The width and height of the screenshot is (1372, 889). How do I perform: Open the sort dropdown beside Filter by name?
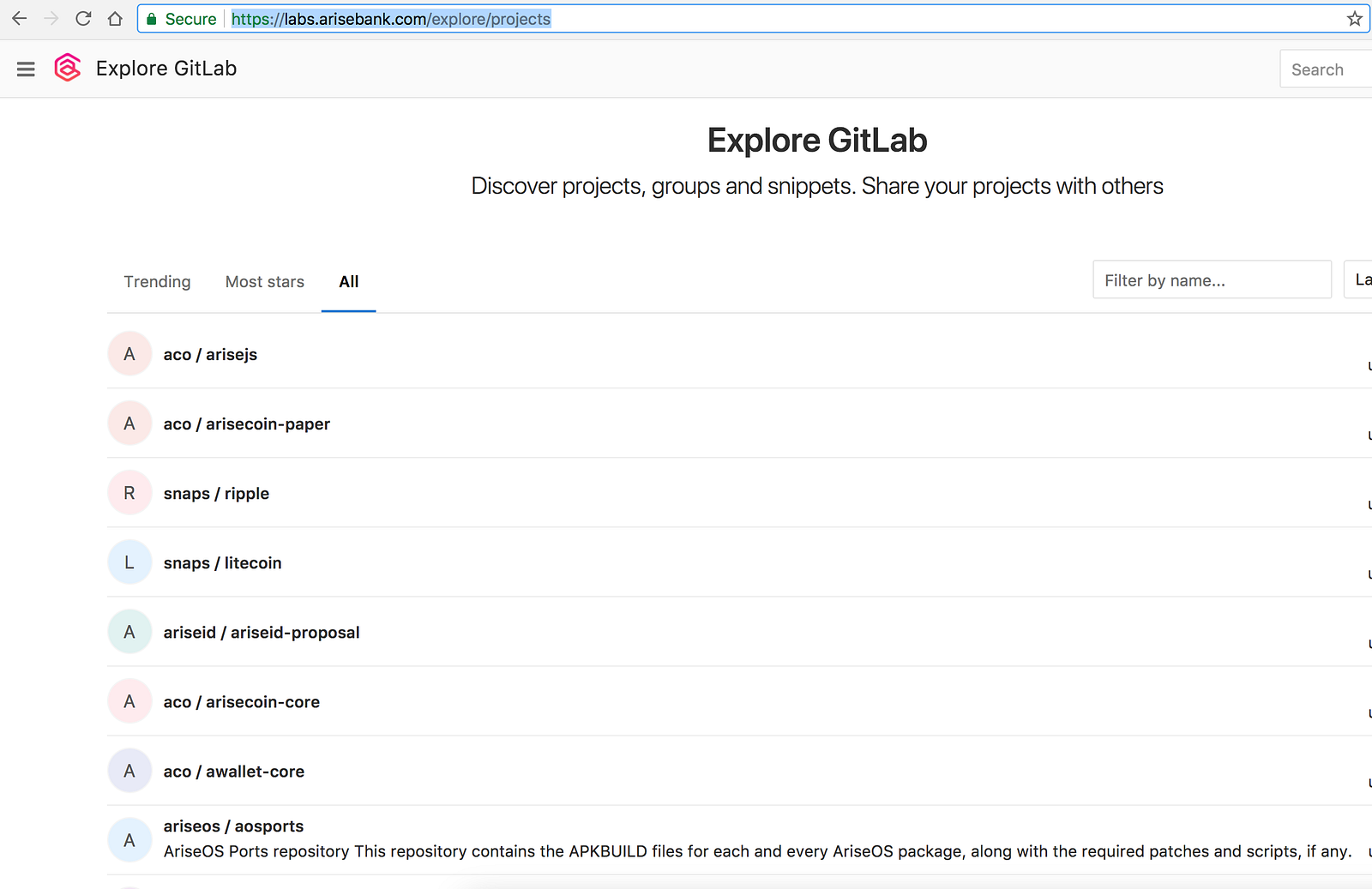click(1359, 279)
